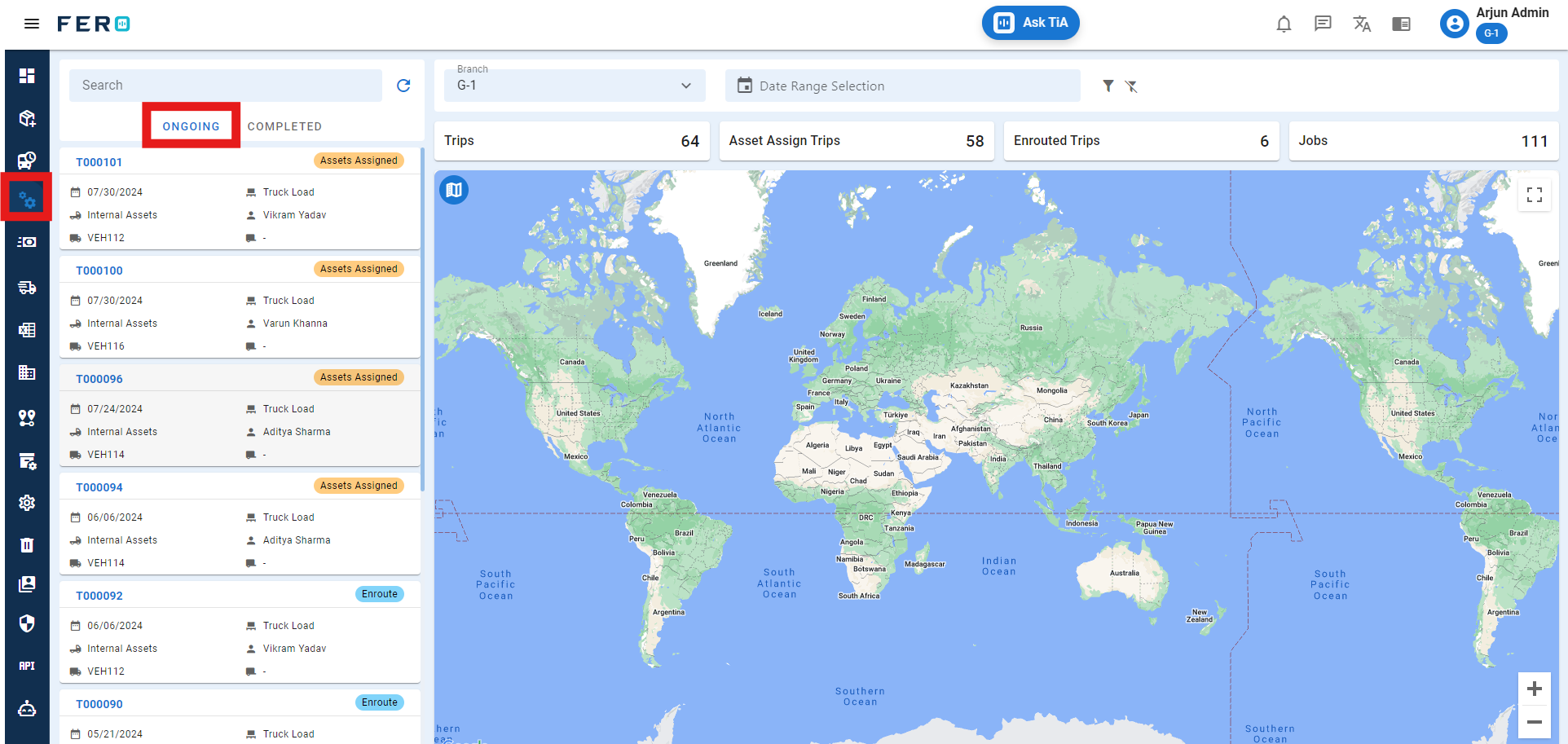1568x744 pixels.
Task: Zoom in on the map
Action: pyautogui.click(x=1535, y=689)
